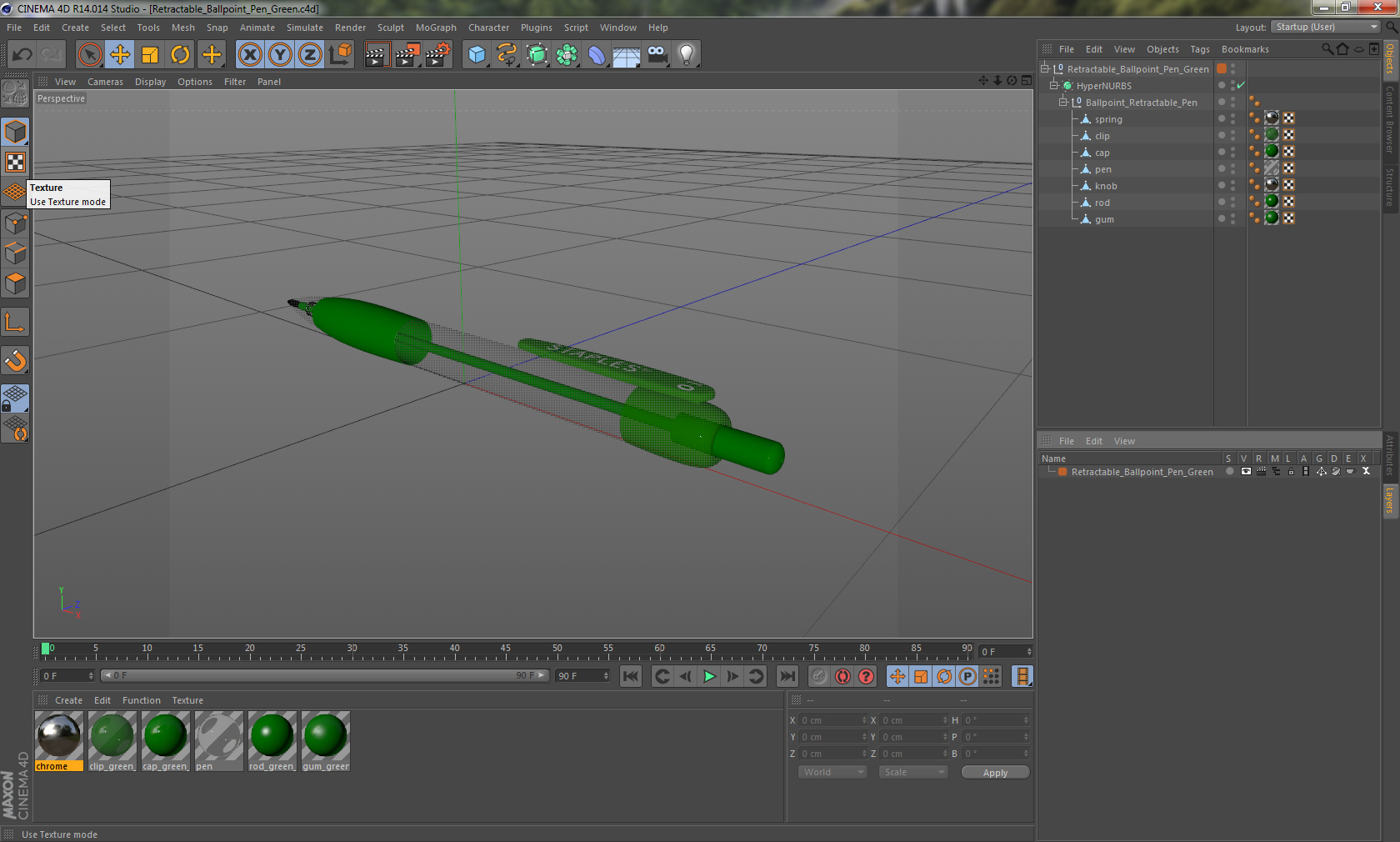
Task: Open the Render menu
Action: tap(350, 28)
